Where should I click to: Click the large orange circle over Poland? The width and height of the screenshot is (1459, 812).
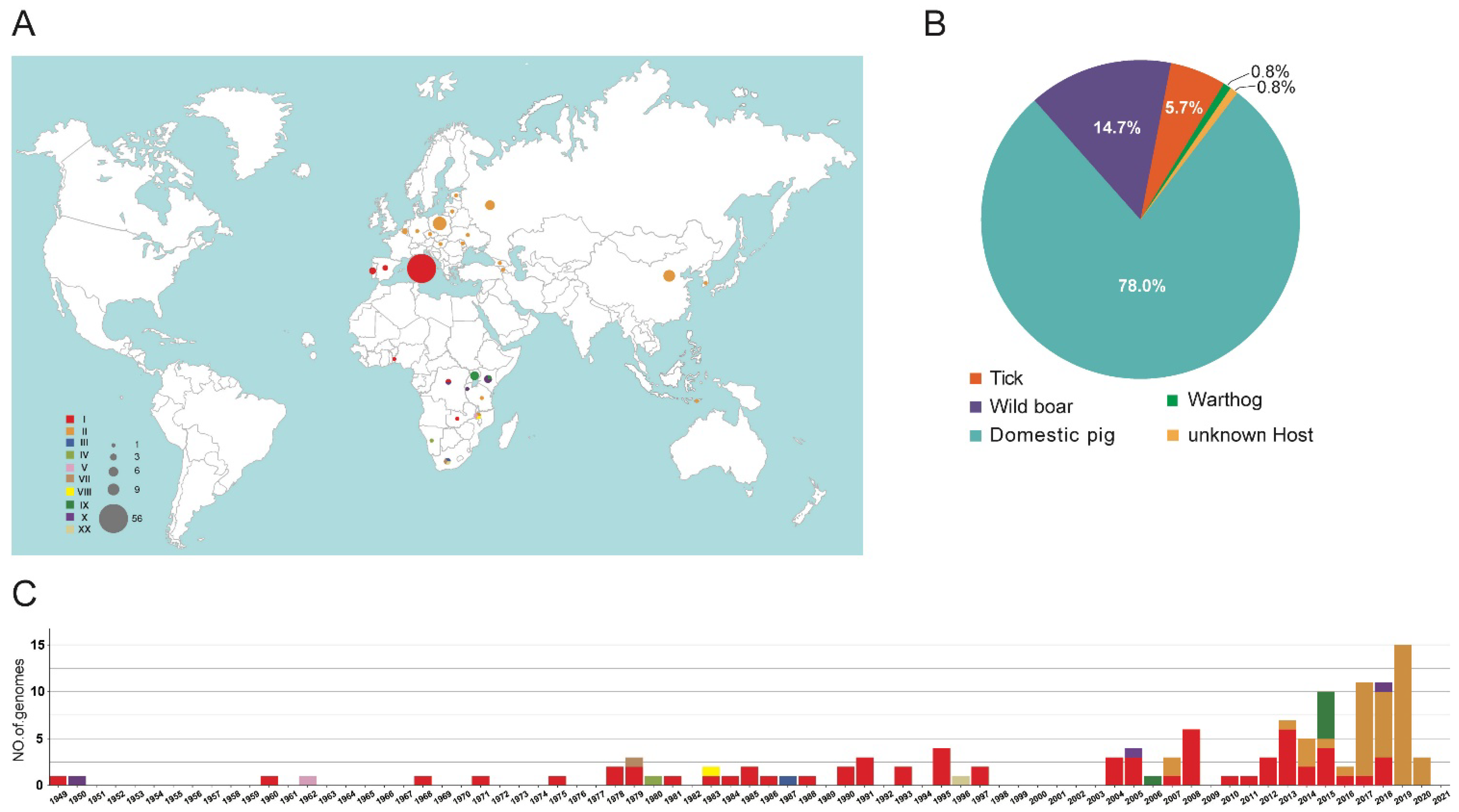point(439,224)
